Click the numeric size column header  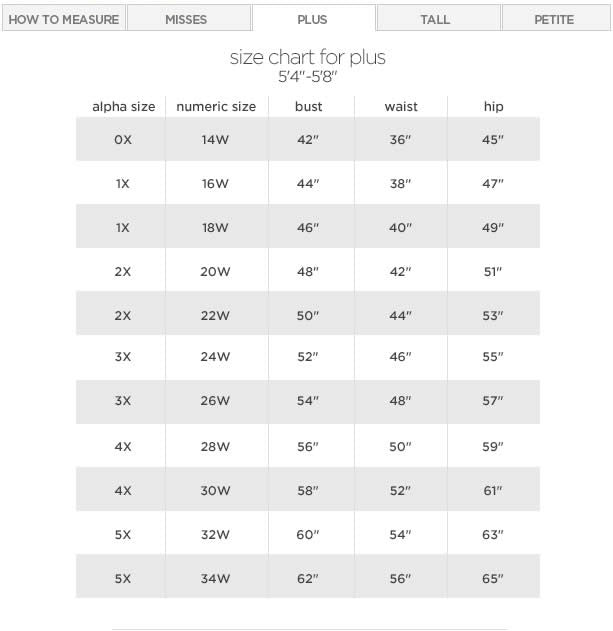(216, 106)
